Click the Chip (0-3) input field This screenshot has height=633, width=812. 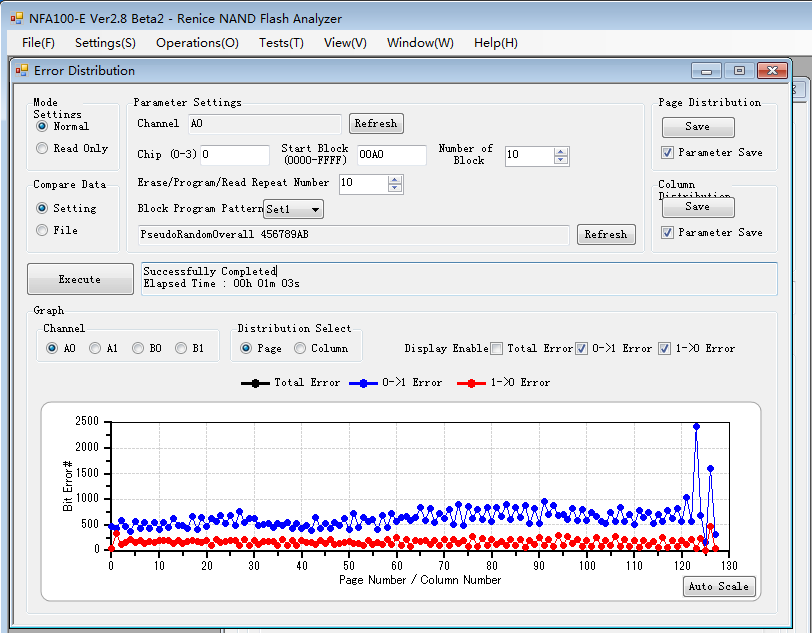(x=235, y=155)
